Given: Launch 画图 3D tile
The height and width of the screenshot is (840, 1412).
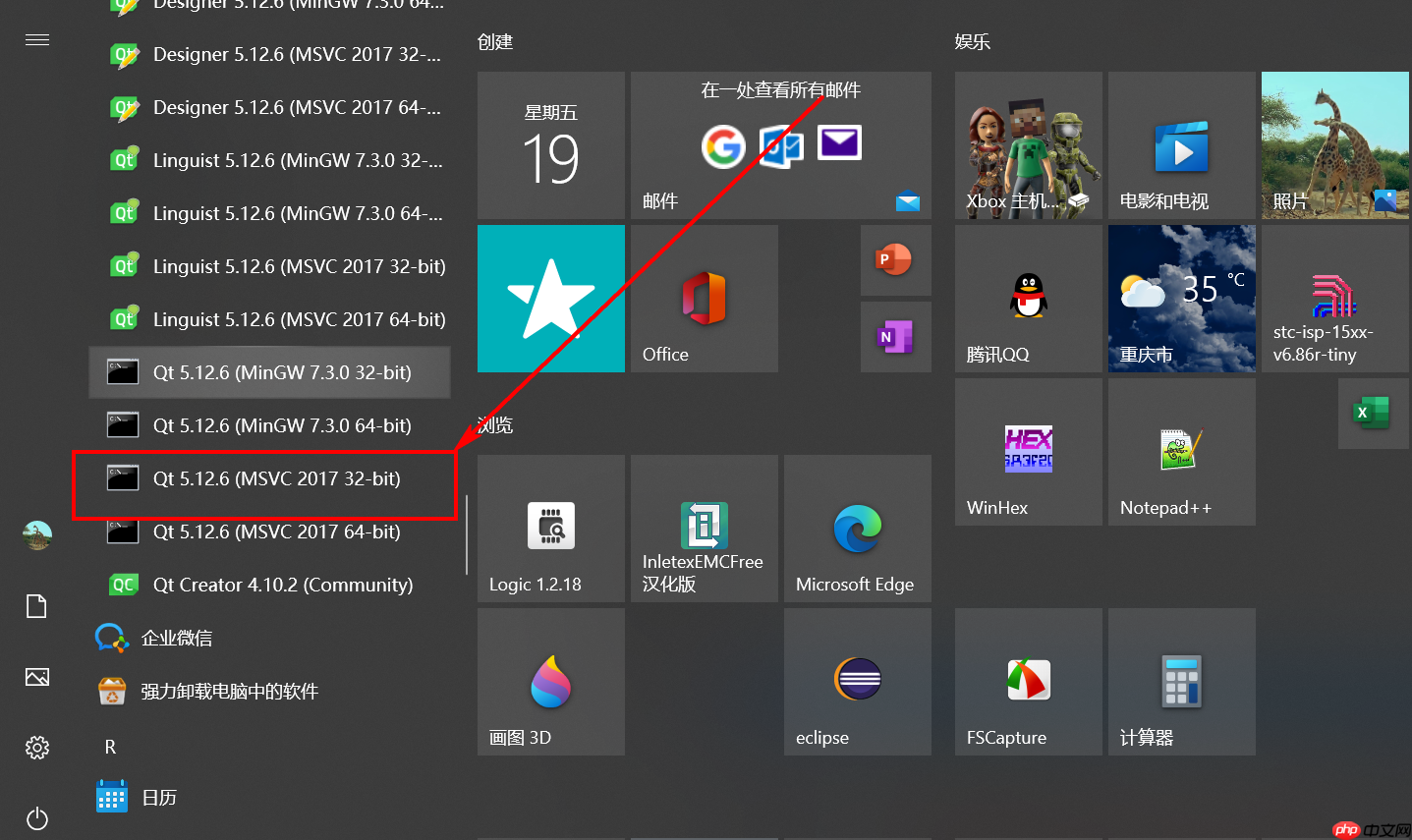Looking at the screenshot, I should (x=551, y=682).
